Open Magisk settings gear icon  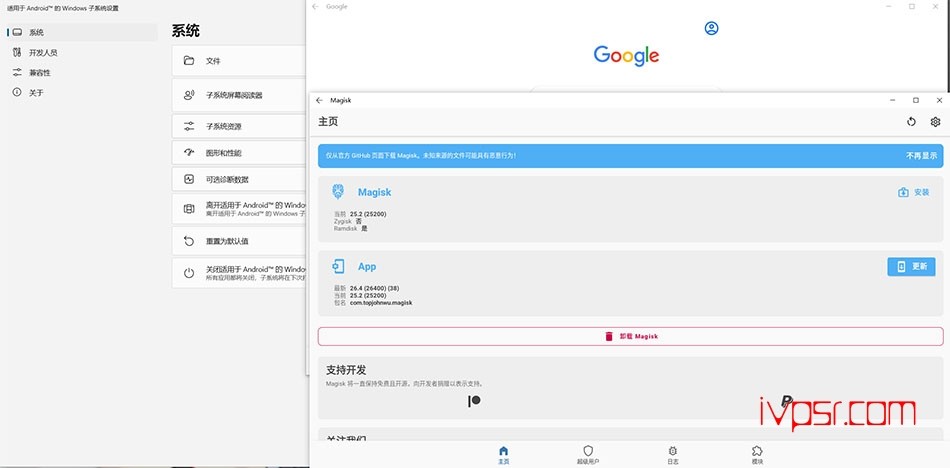tap(935, 122)
